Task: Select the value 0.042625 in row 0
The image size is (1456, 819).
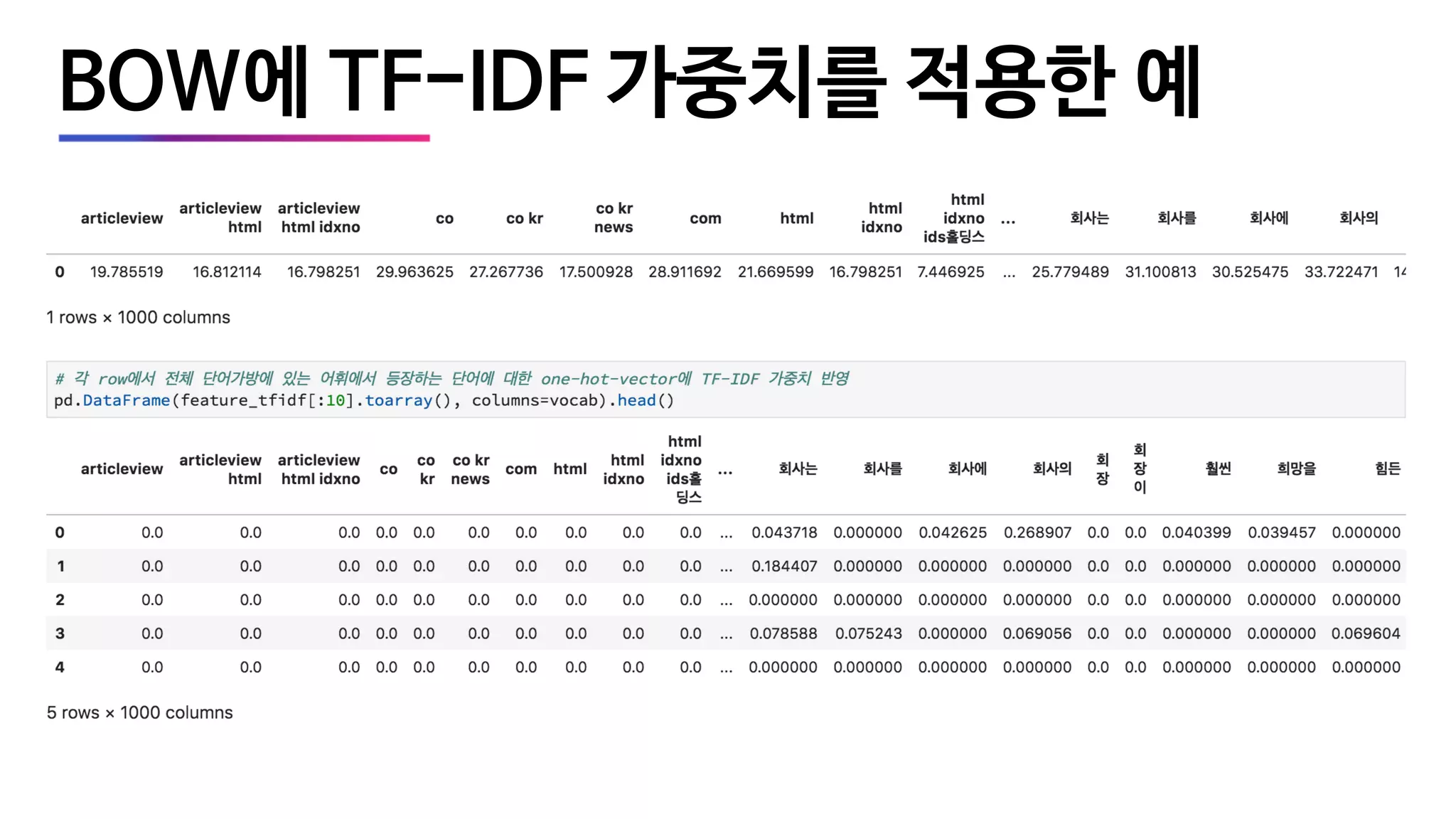Action: coord(953,532)
